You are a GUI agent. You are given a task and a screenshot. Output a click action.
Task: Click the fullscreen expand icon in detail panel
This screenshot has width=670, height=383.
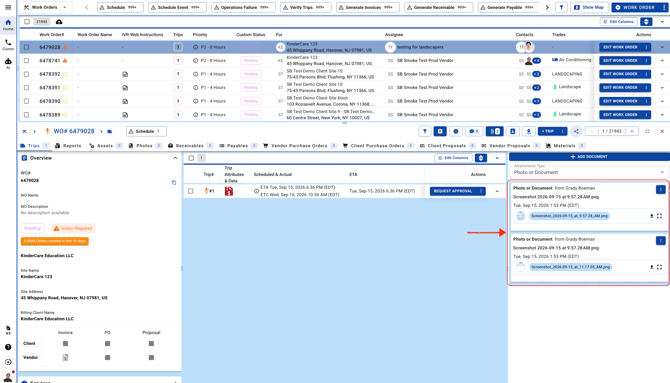point(647,131)
